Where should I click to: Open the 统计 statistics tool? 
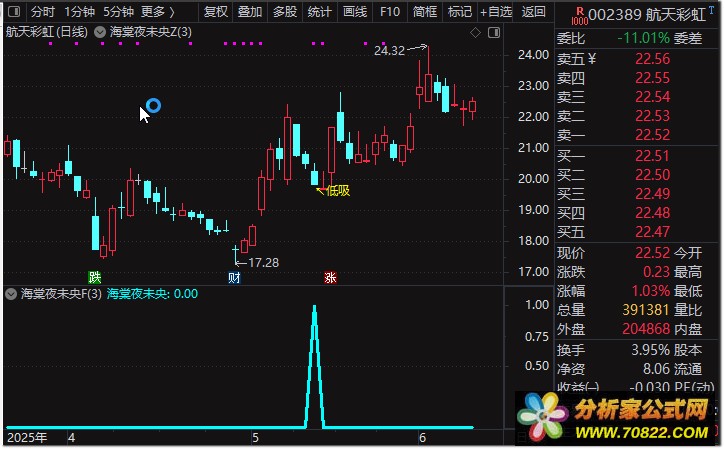pos(319,12)
